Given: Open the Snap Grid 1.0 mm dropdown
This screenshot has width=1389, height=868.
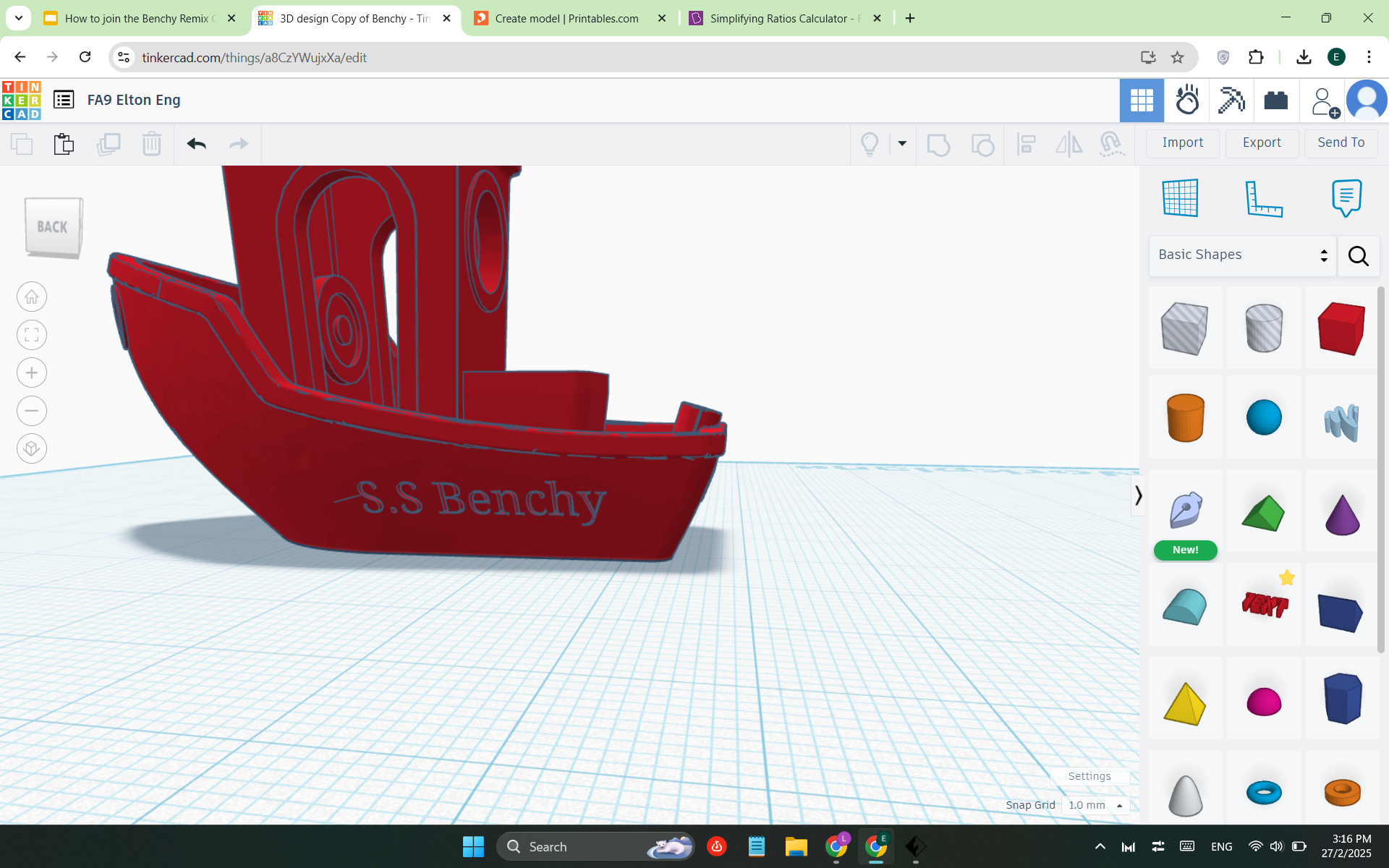Looking at the screenshot, I should (x=1095, y=805).
